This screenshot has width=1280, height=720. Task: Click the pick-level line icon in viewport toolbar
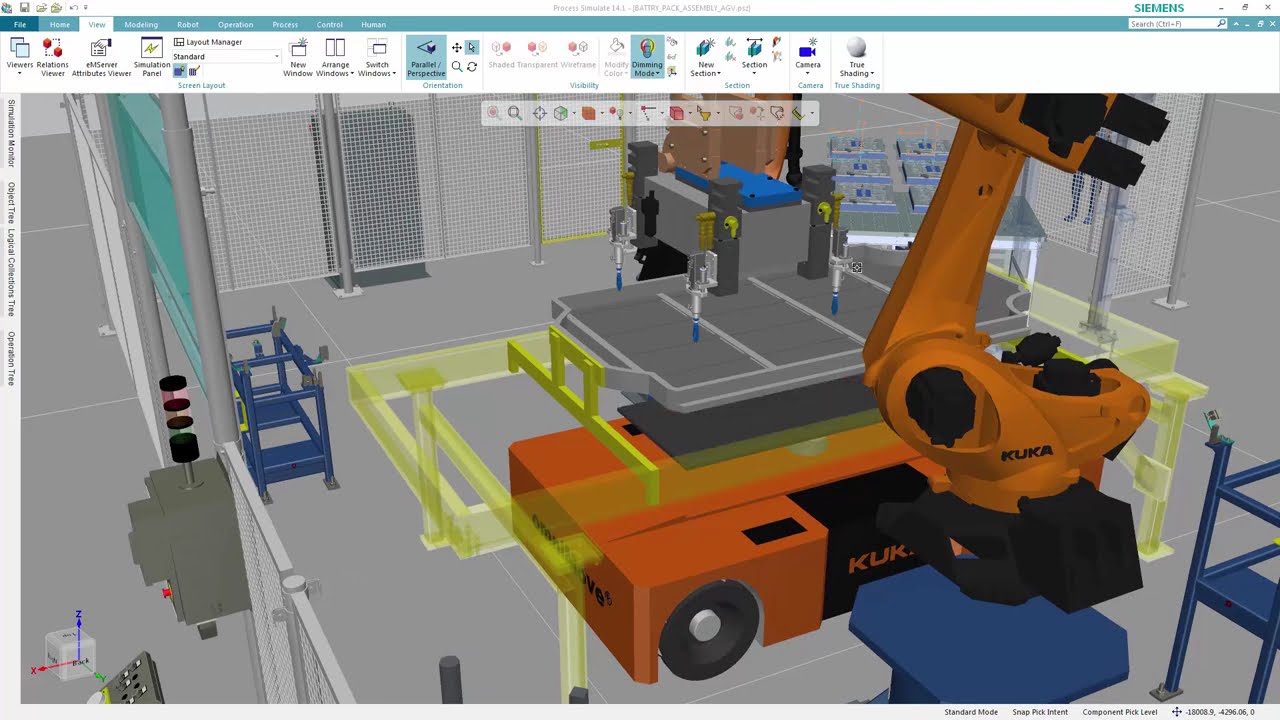pos(647,113)
